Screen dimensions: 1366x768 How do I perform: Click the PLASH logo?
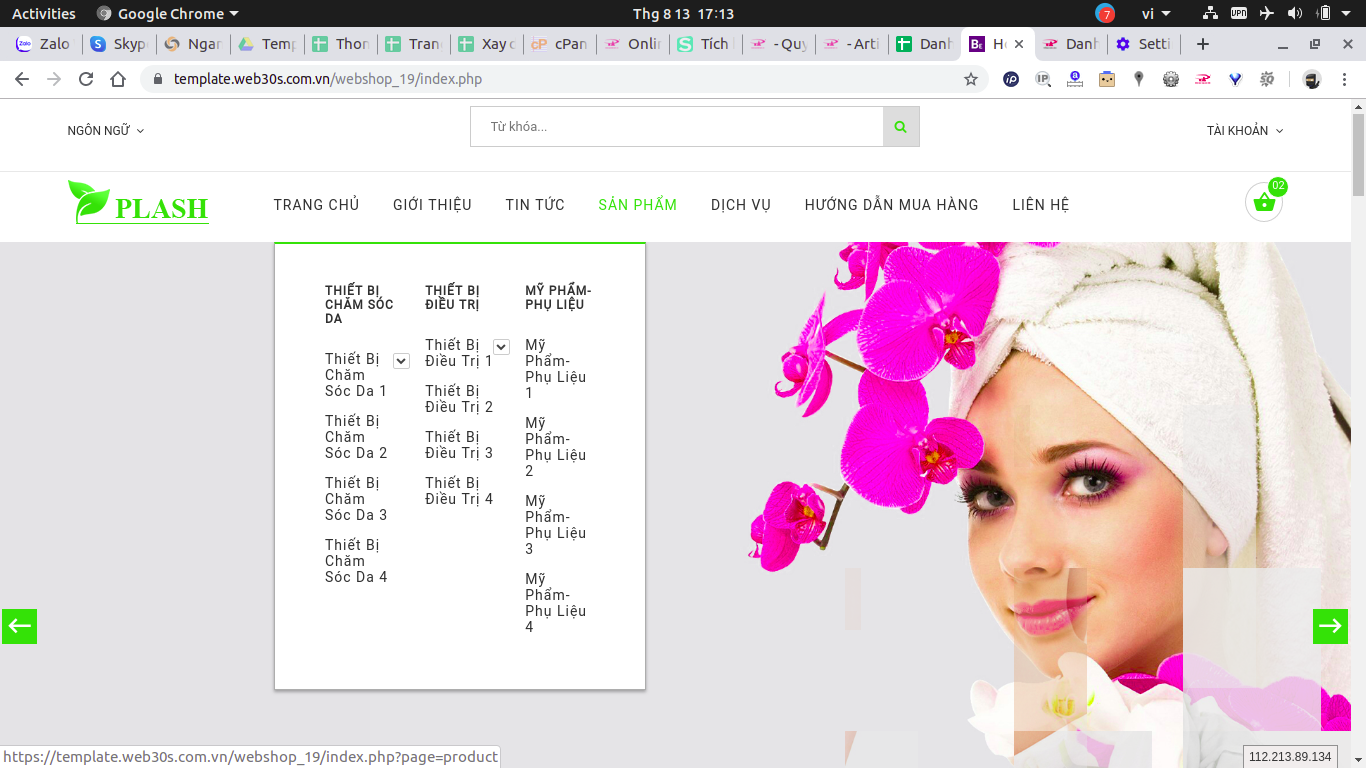pyautogui.click(x=138, y=203)
